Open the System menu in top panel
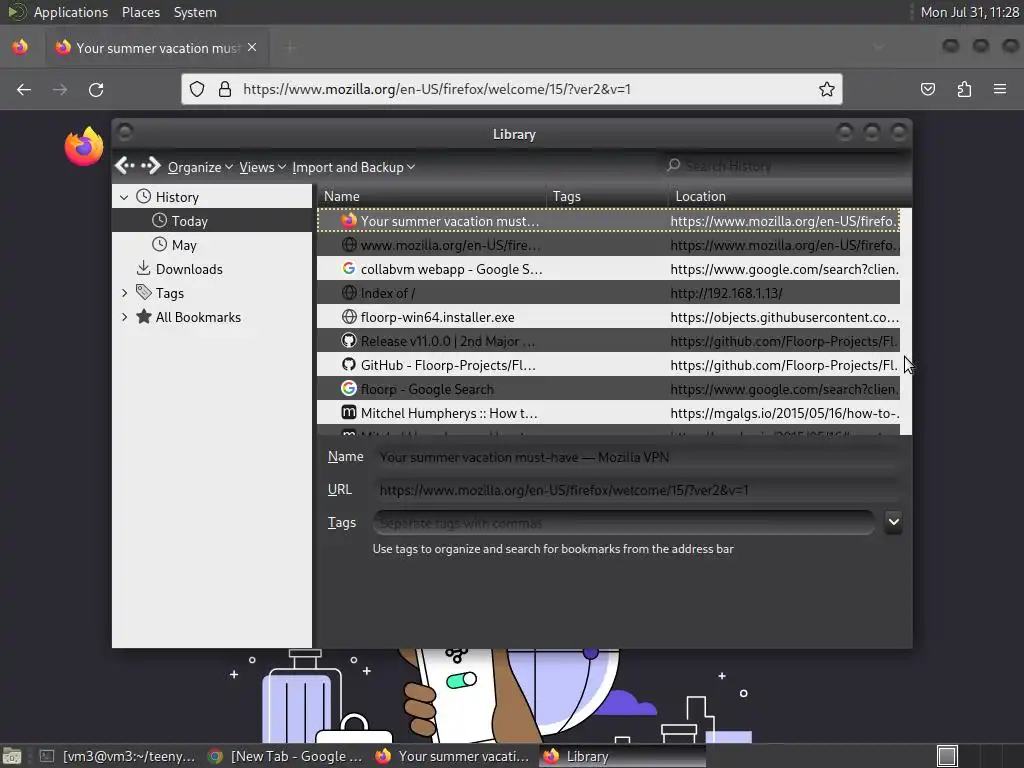Viewport: 1024px width, 768px height. [x=195, y=12]
